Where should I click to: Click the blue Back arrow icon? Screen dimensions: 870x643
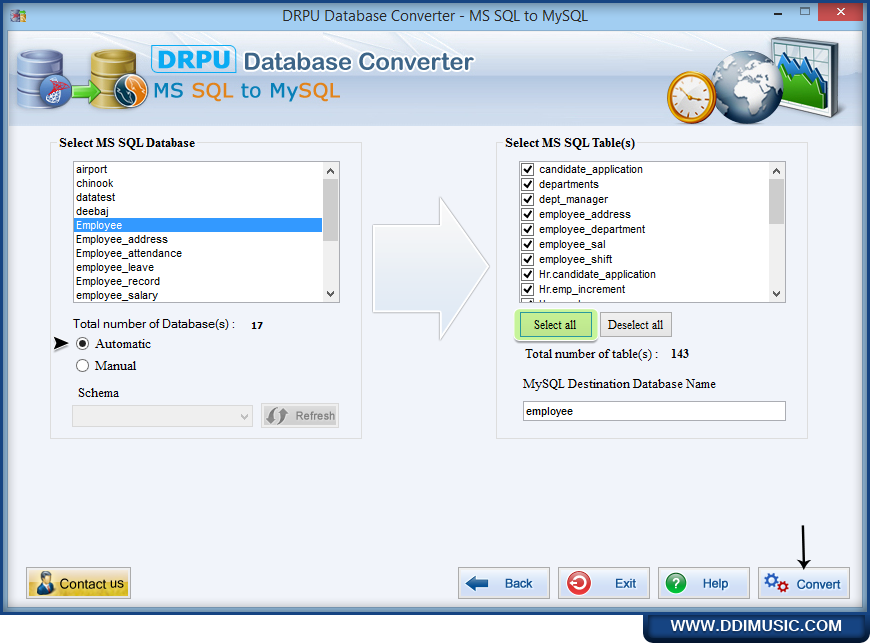click(x=477, y=583)
